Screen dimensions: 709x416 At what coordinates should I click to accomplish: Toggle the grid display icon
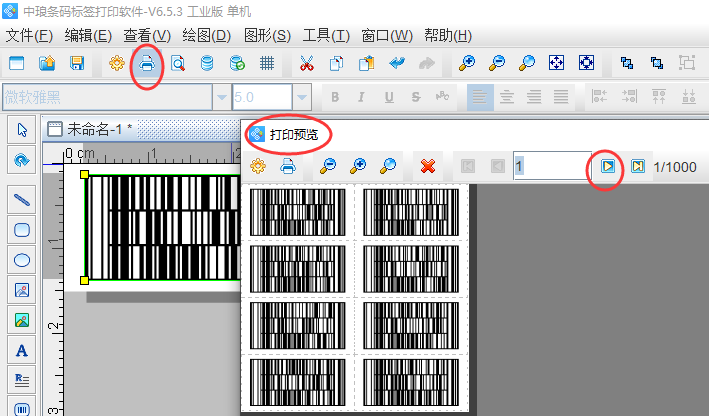pos(267,63)
